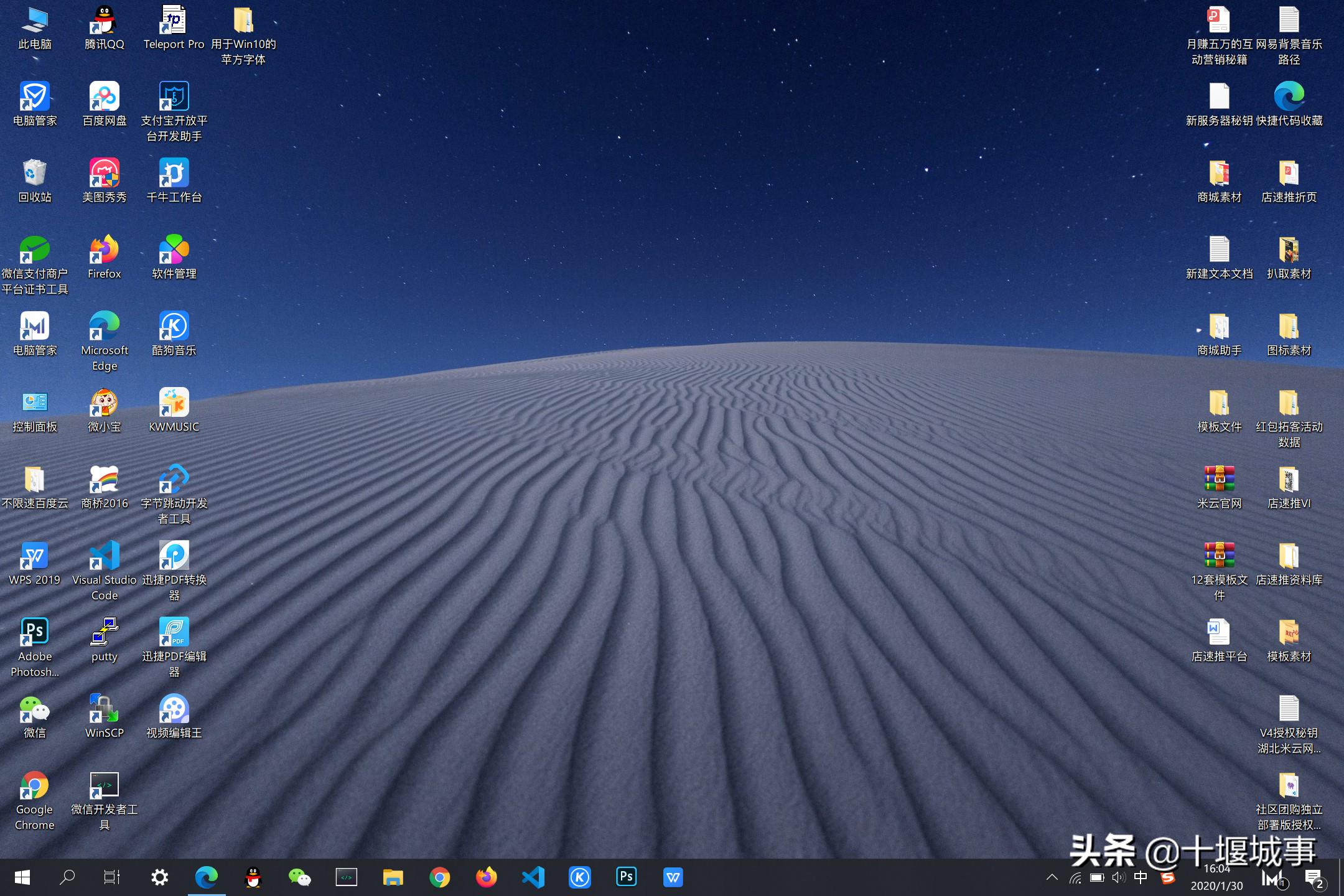Open WeChat from the taskbar
1344x896 pixels.
pos(301,877)
